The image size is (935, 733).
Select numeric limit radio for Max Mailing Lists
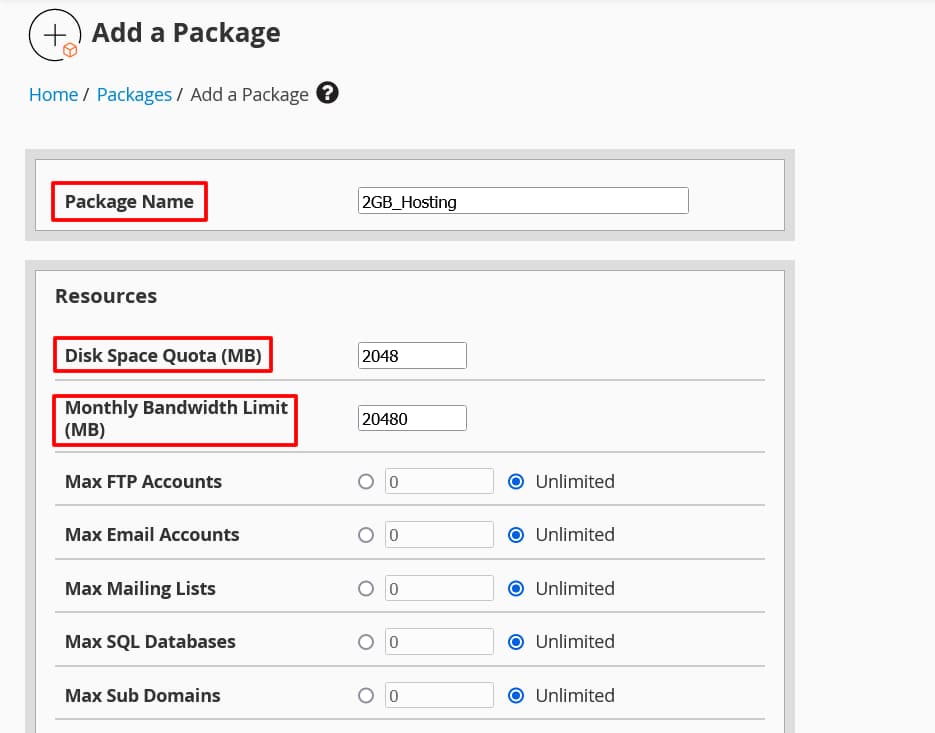pos(366,589)
